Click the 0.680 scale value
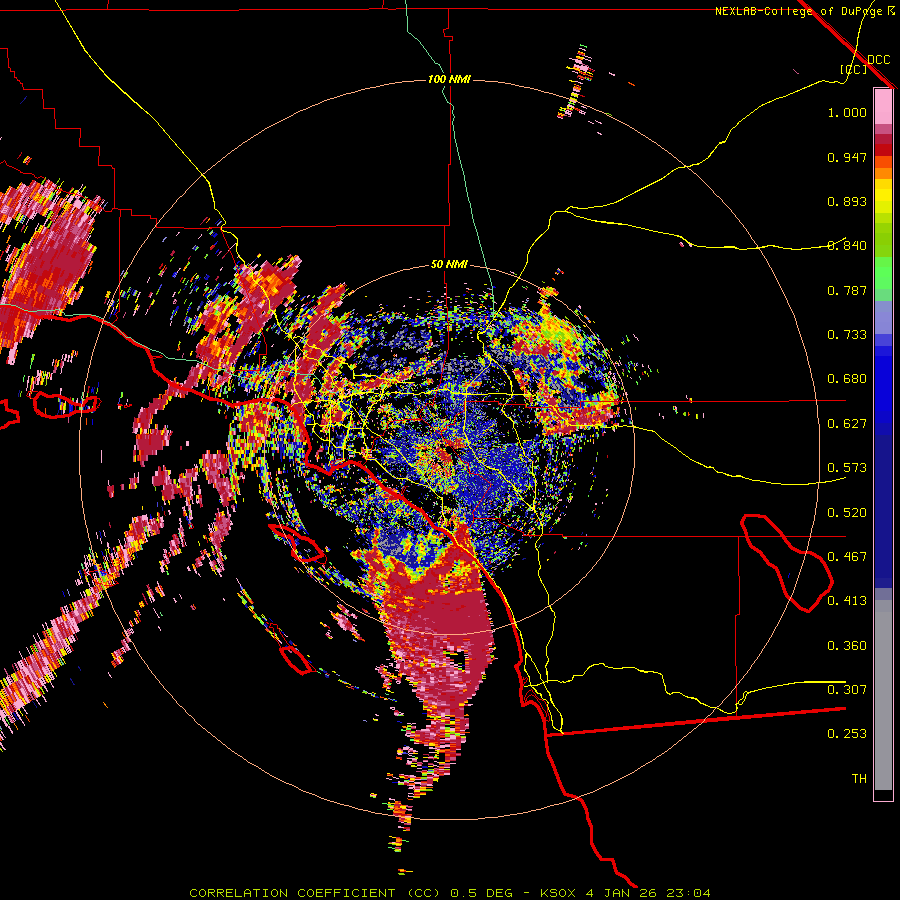 847,379
